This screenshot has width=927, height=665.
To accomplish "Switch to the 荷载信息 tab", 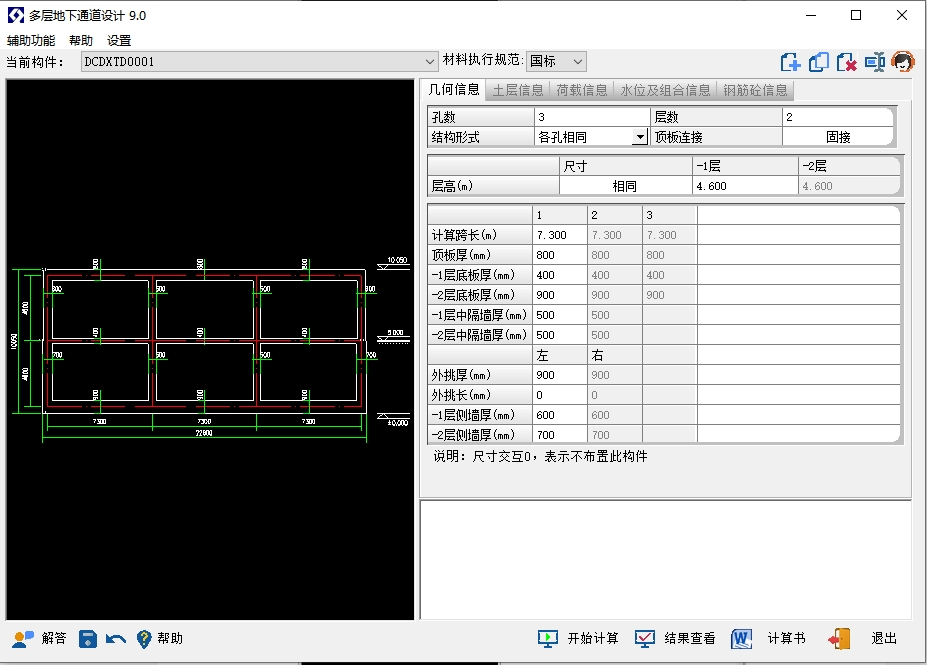I will tap(581, 90).
